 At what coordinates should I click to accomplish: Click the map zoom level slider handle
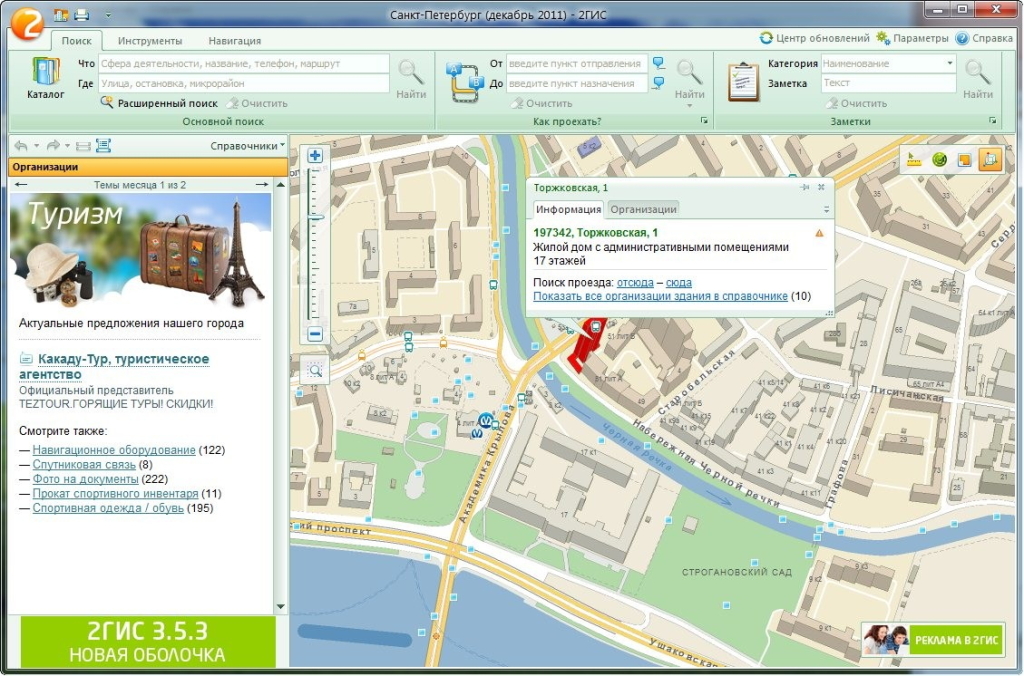point(315,217)
